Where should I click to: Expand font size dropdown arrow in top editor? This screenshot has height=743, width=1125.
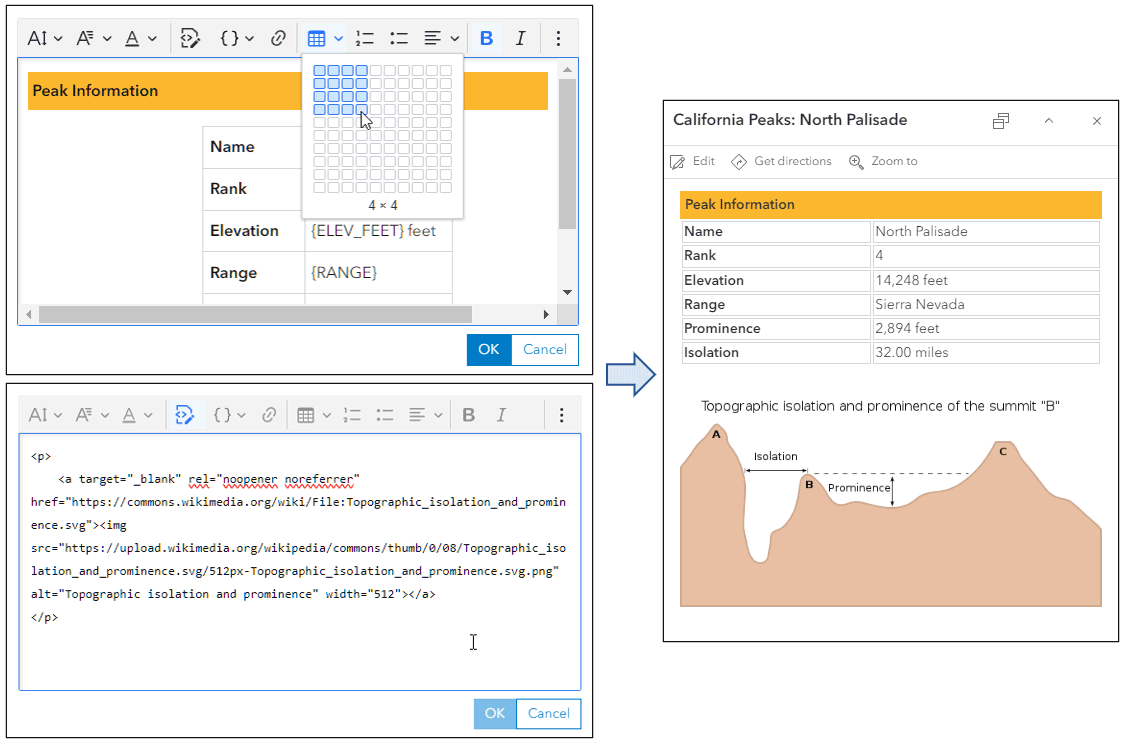point(58,39)
